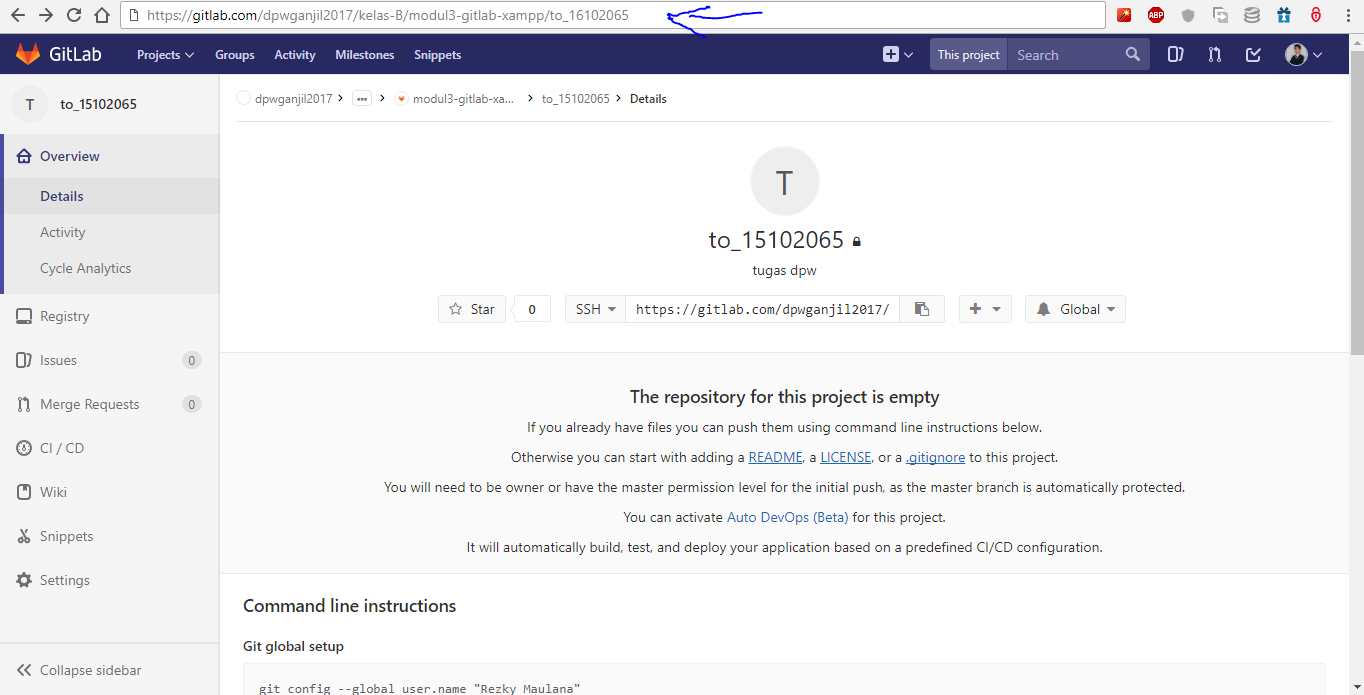Viewport: 1364px width, 695px height.
Task: Collapse the left sidebar
Action: point(88,670)
